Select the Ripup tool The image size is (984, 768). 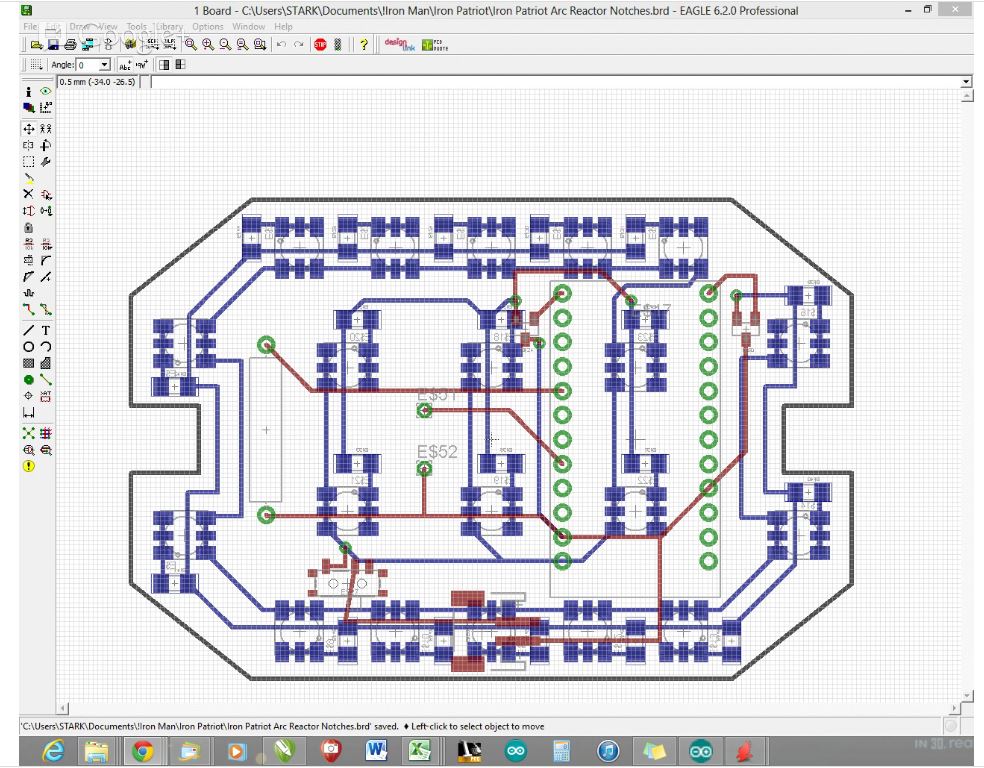(x=45, y=309)
